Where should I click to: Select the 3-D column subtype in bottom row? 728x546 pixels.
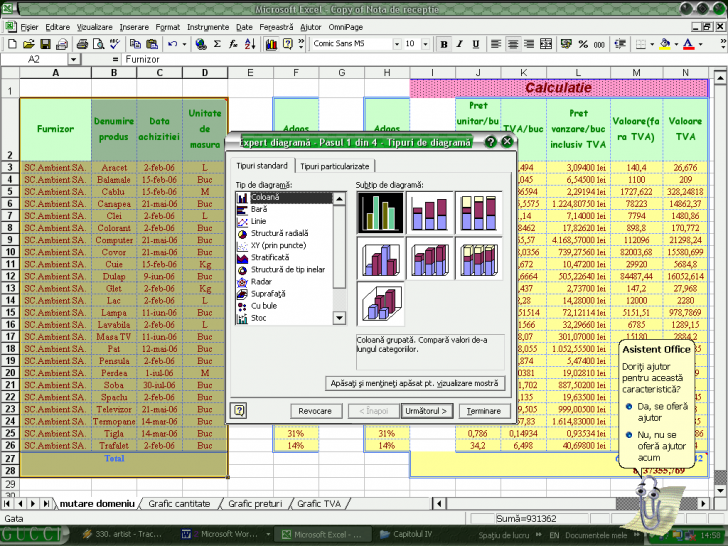(x=381, y=304)
